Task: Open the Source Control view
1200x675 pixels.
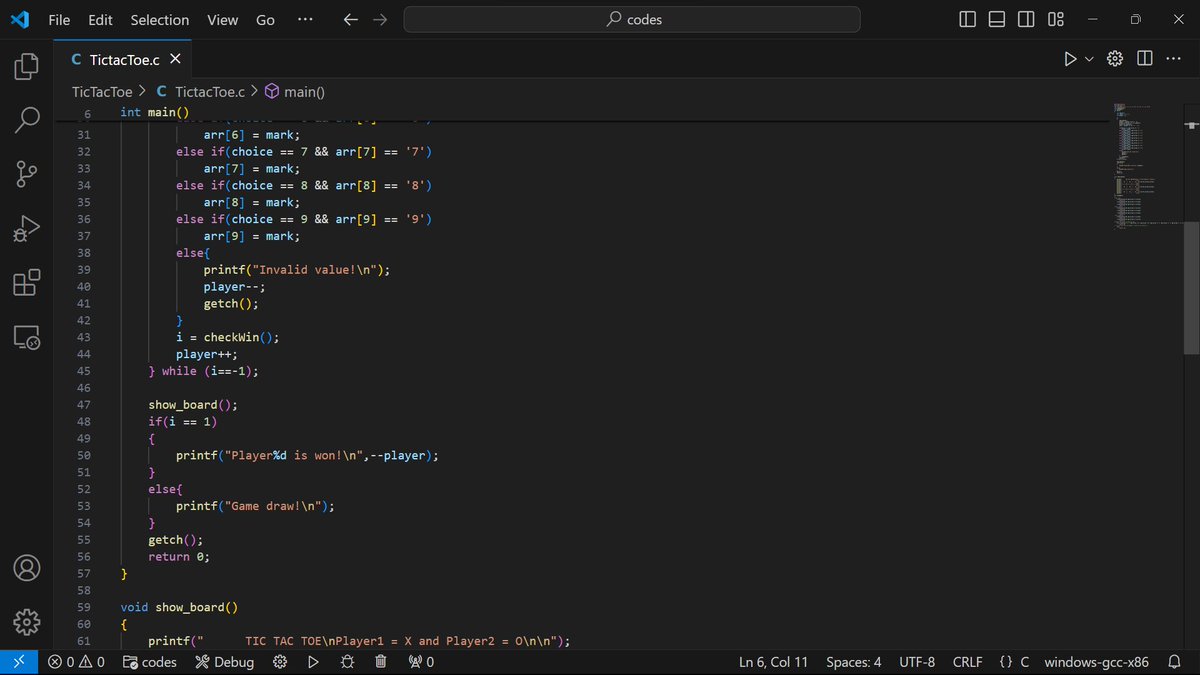Action: pos(27,174)
